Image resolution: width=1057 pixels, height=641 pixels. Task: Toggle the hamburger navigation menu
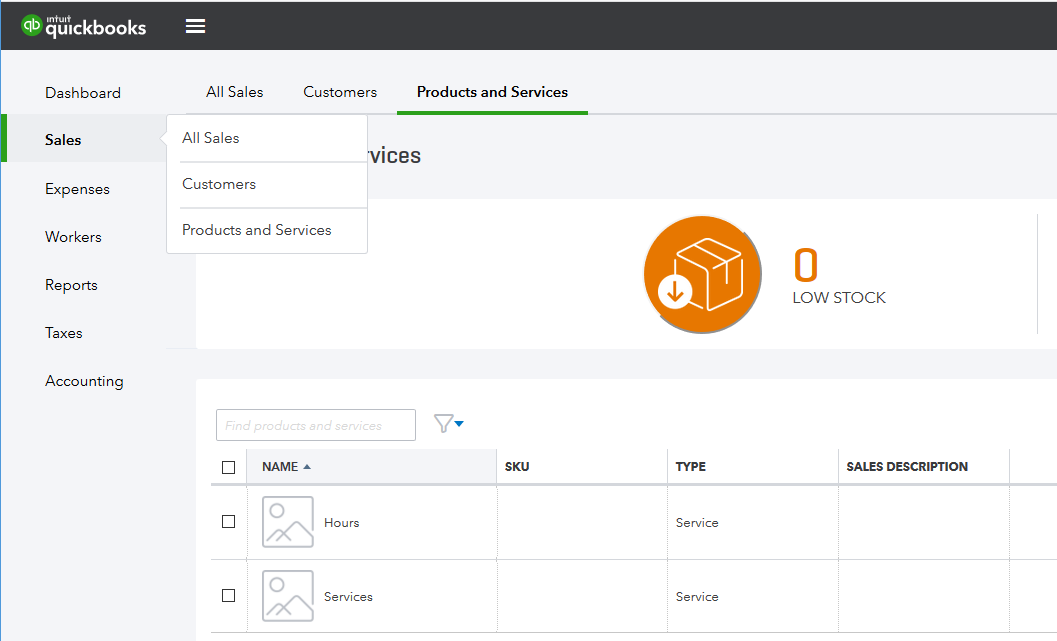pos(195,26)
